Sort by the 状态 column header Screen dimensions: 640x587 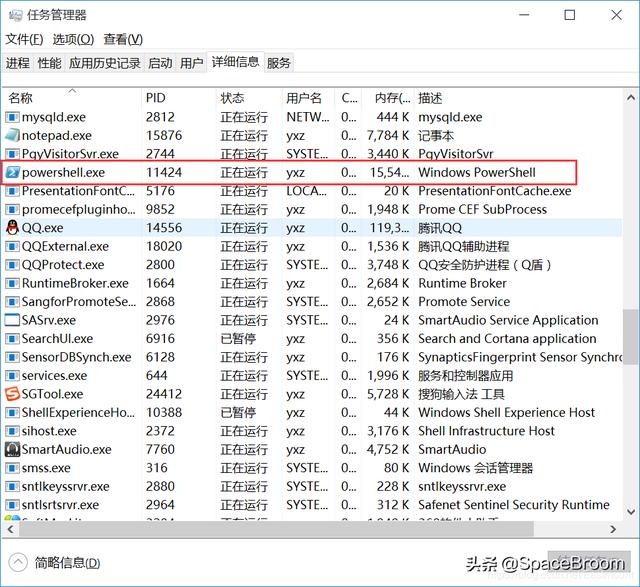click(x=249, y=98)
